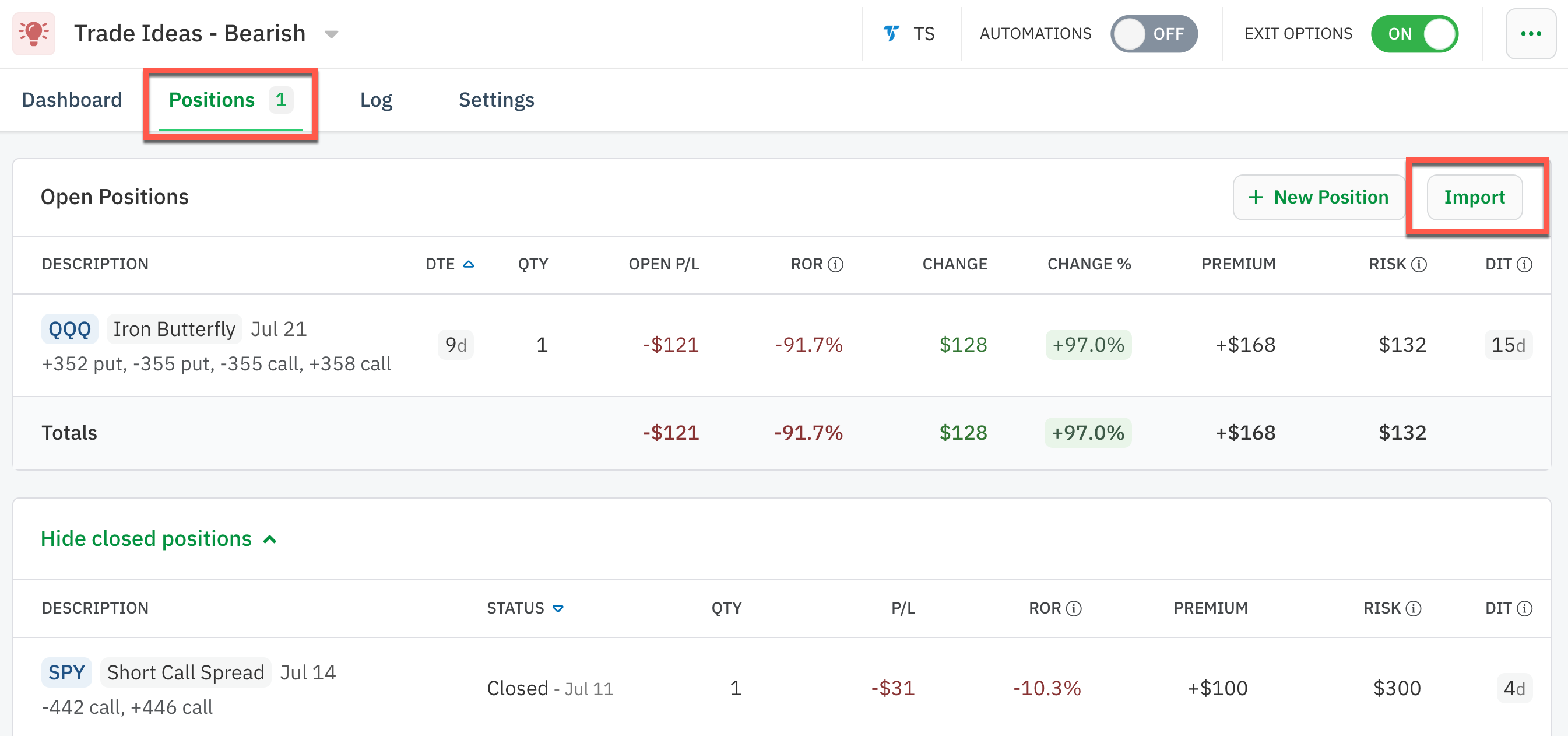
Task: Switch to the Dashboard tab
Action: click(x=71, y=99)
